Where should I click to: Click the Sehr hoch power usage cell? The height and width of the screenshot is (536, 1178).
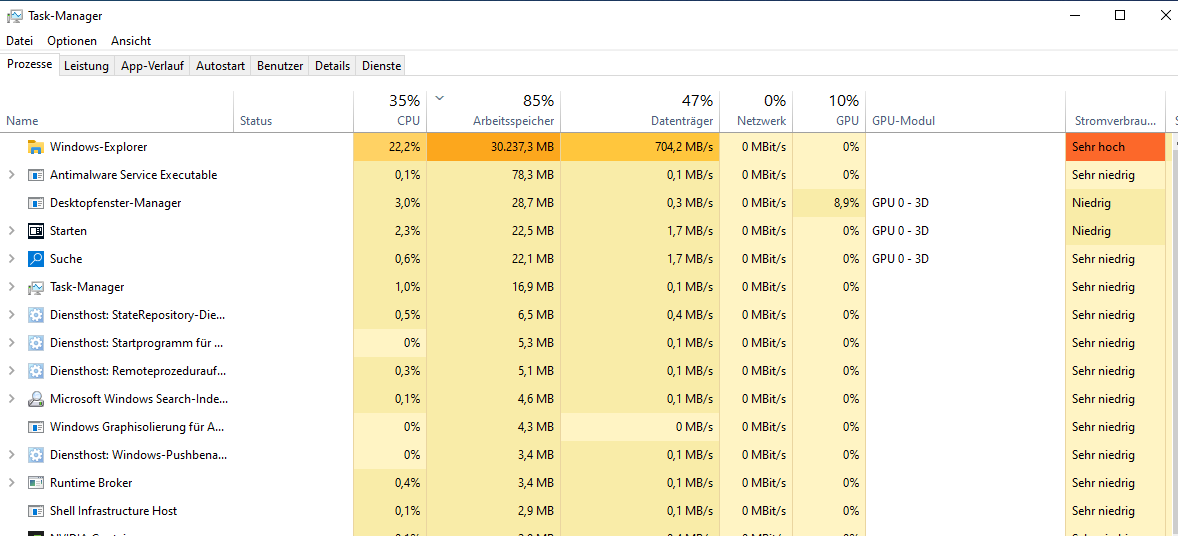(x=1116, y=147)
